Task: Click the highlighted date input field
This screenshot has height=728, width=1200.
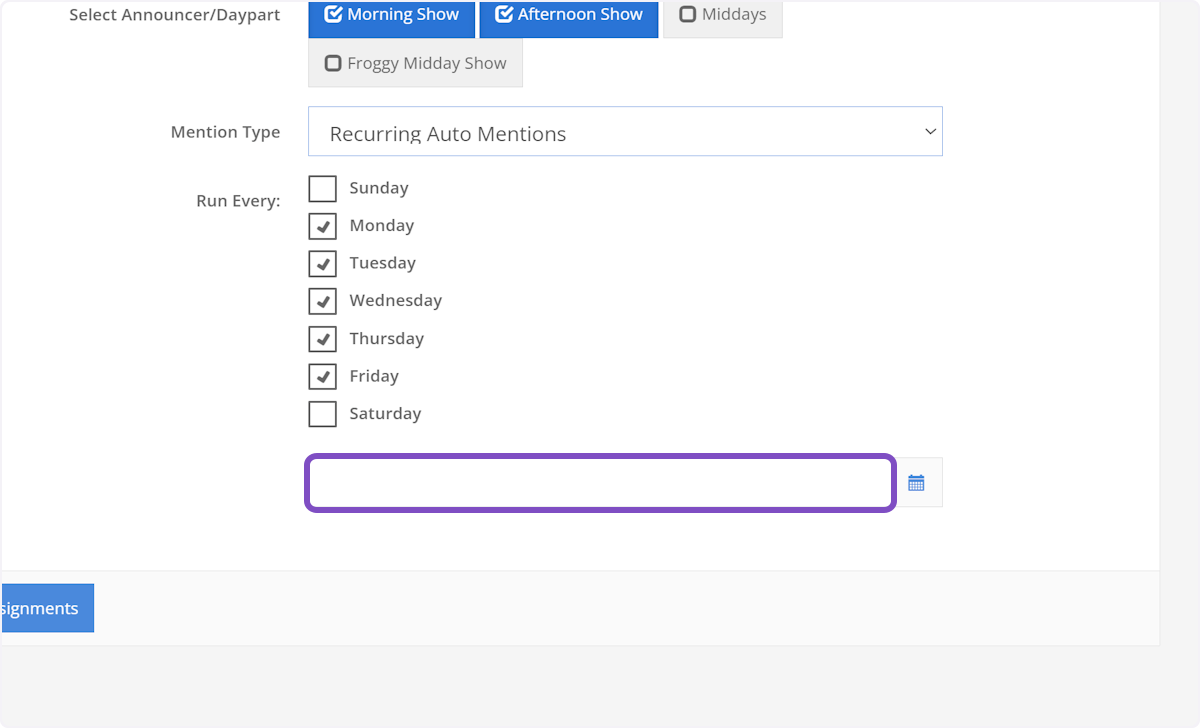Action: (600, 482)
